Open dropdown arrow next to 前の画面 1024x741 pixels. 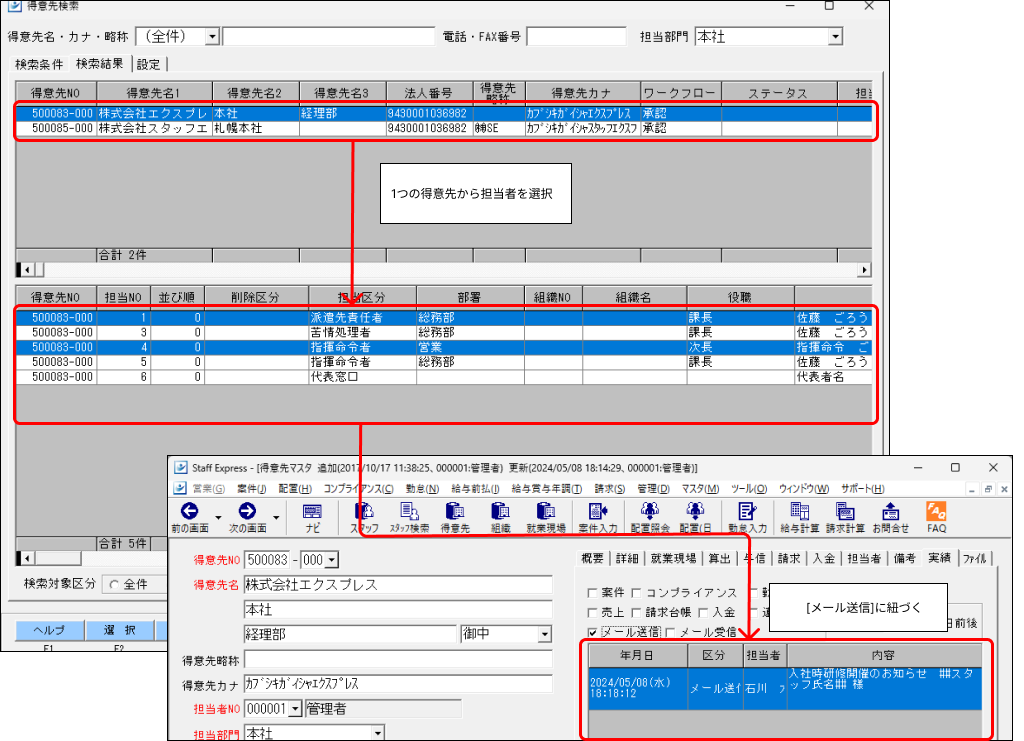(x=218, y=517)
